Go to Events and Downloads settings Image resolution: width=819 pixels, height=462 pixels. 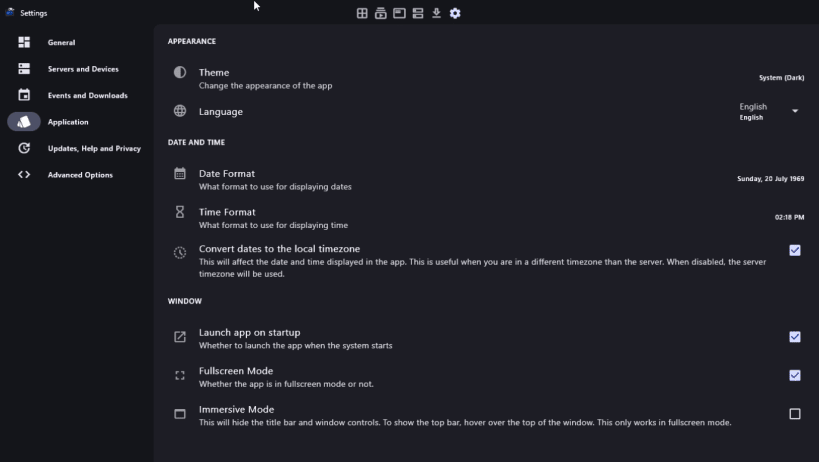[x=87, y=95]
